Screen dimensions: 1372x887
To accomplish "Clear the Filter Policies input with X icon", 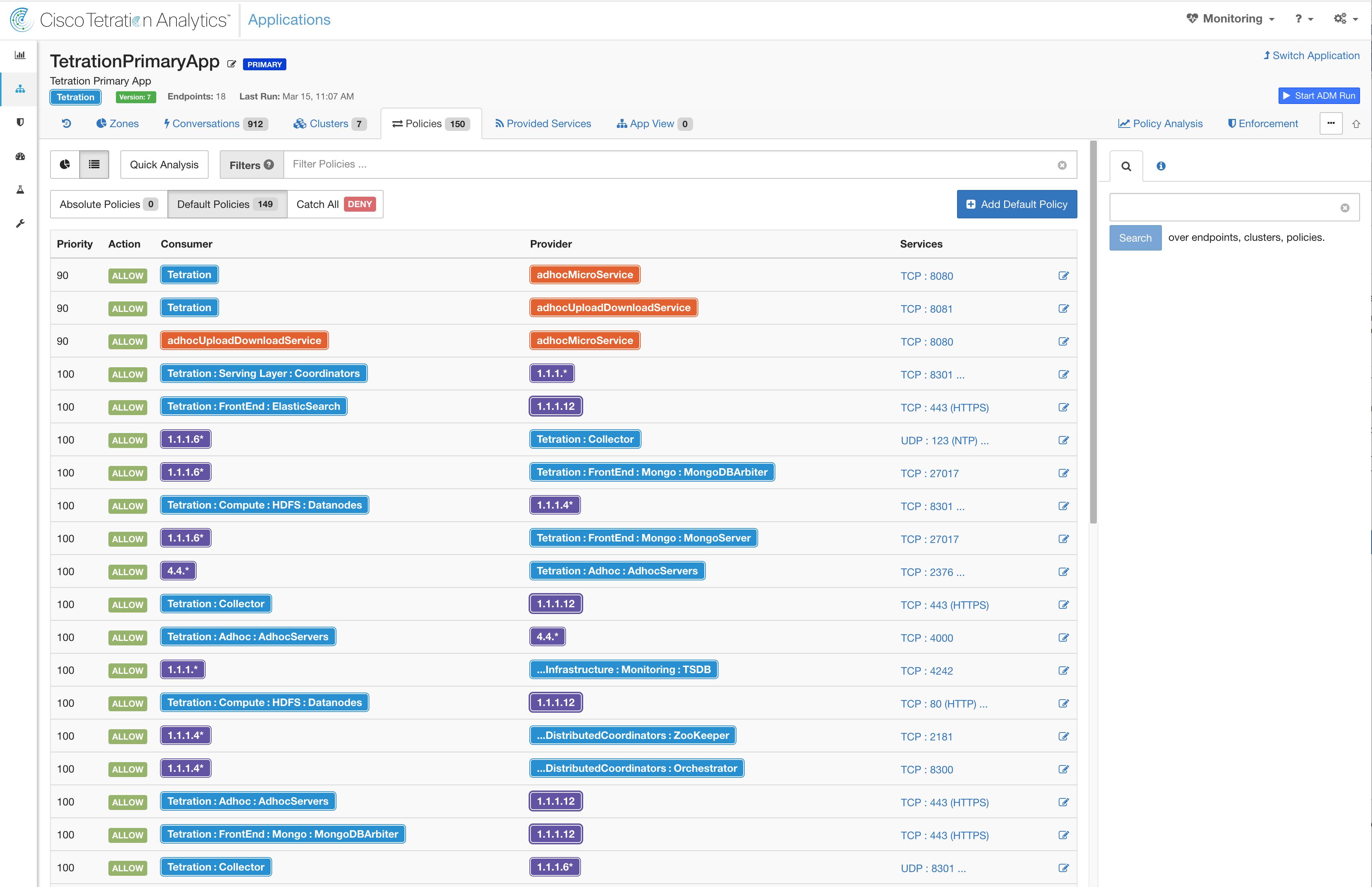I will pos(1062,165).
